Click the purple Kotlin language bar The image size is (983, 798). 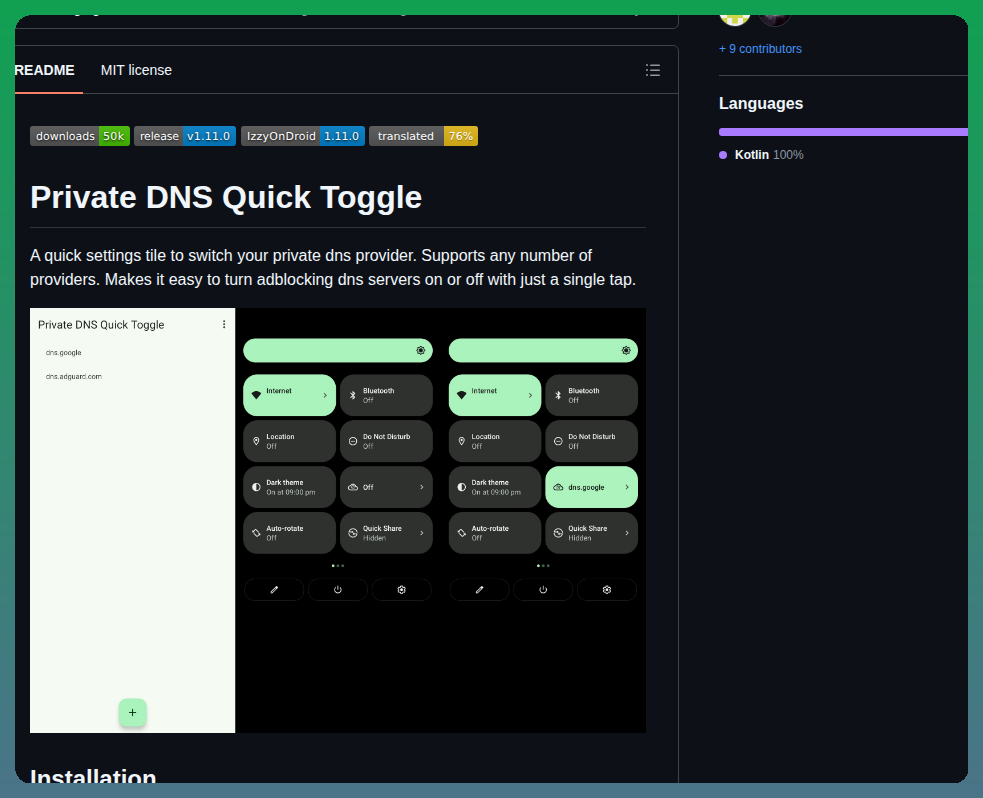coord(843,132)
